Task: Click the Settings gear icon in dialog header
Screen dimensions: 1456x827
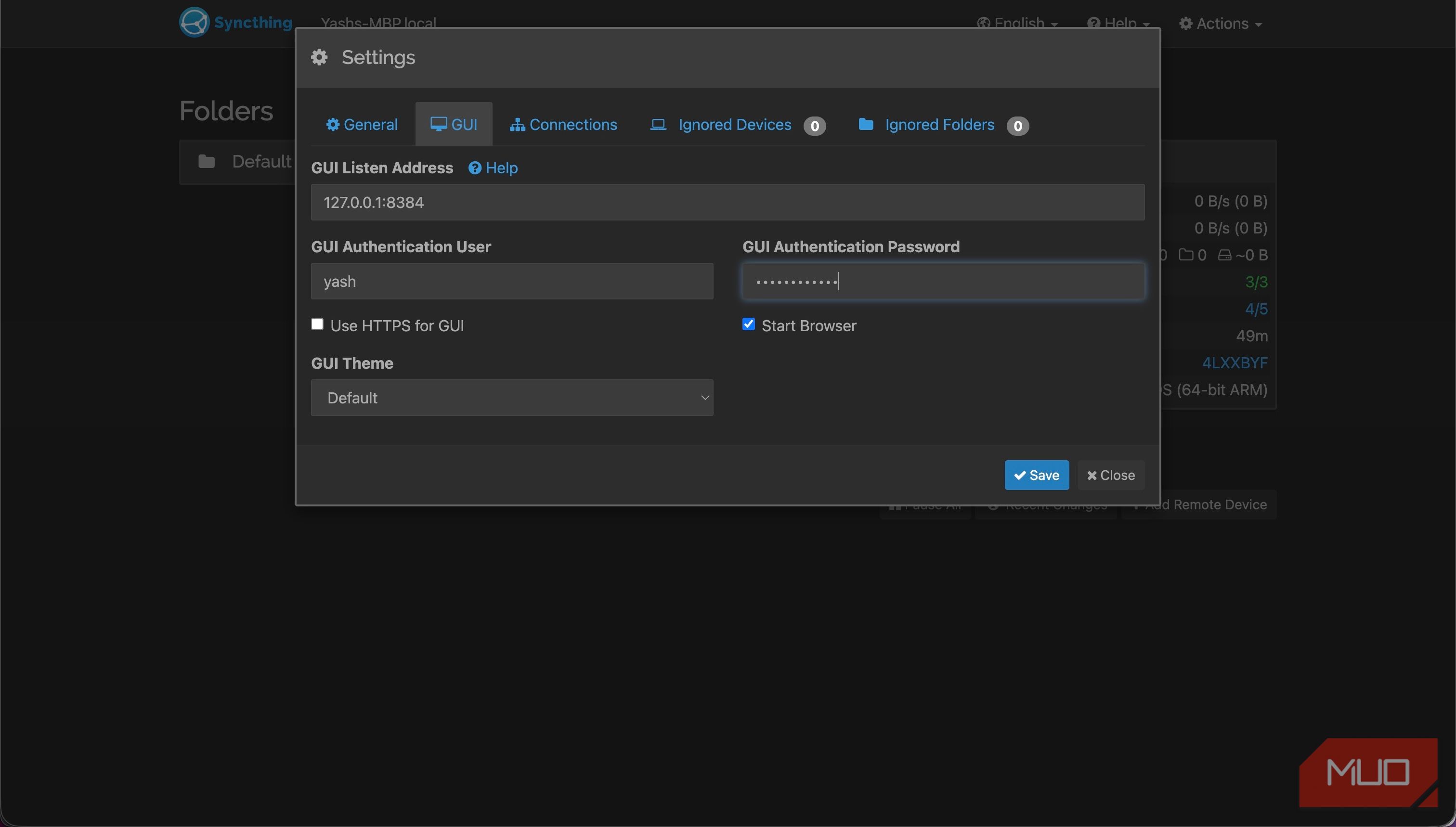Action: (x=319, y=57)
